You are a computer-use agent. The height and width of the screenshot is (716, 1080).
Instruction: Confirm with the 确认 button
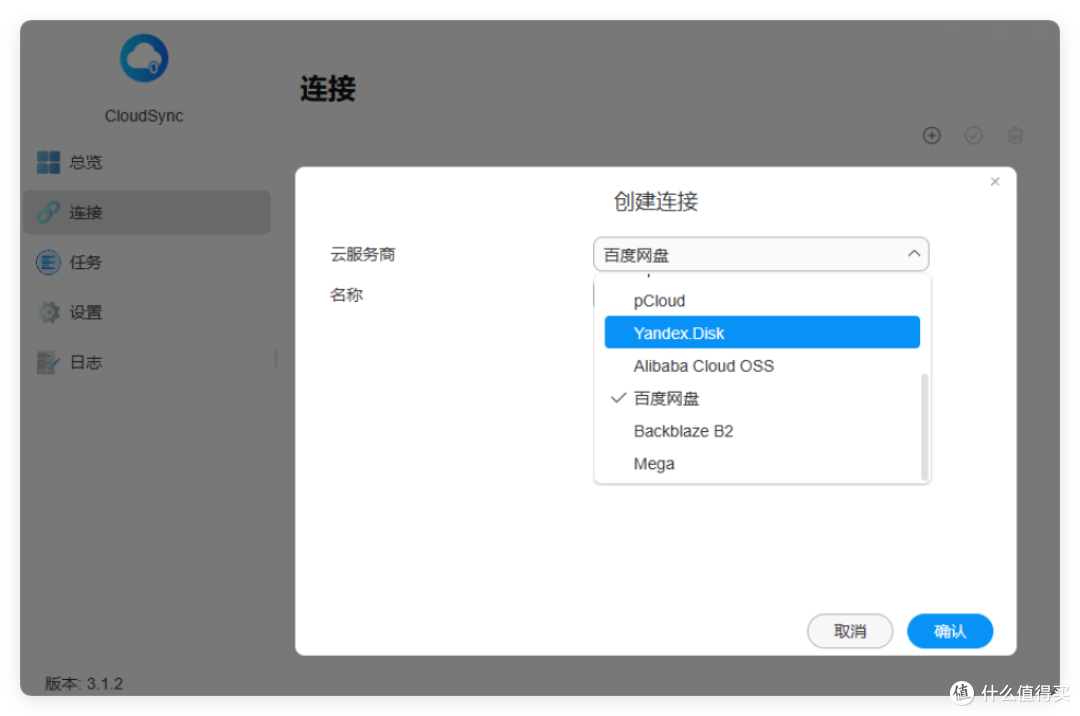pos(950,631)
